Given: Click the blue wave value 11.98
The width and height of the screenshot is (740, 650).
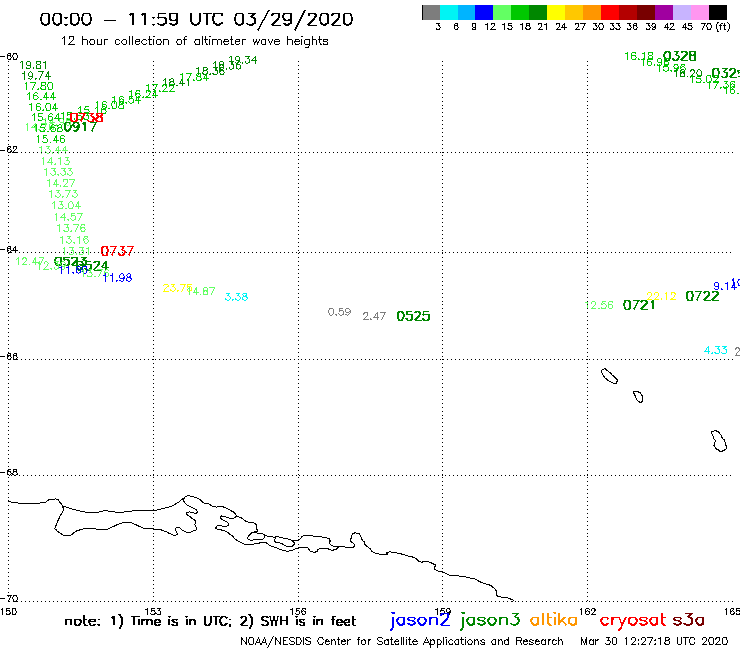Looking at the screenshot, I should click(117, 278).
